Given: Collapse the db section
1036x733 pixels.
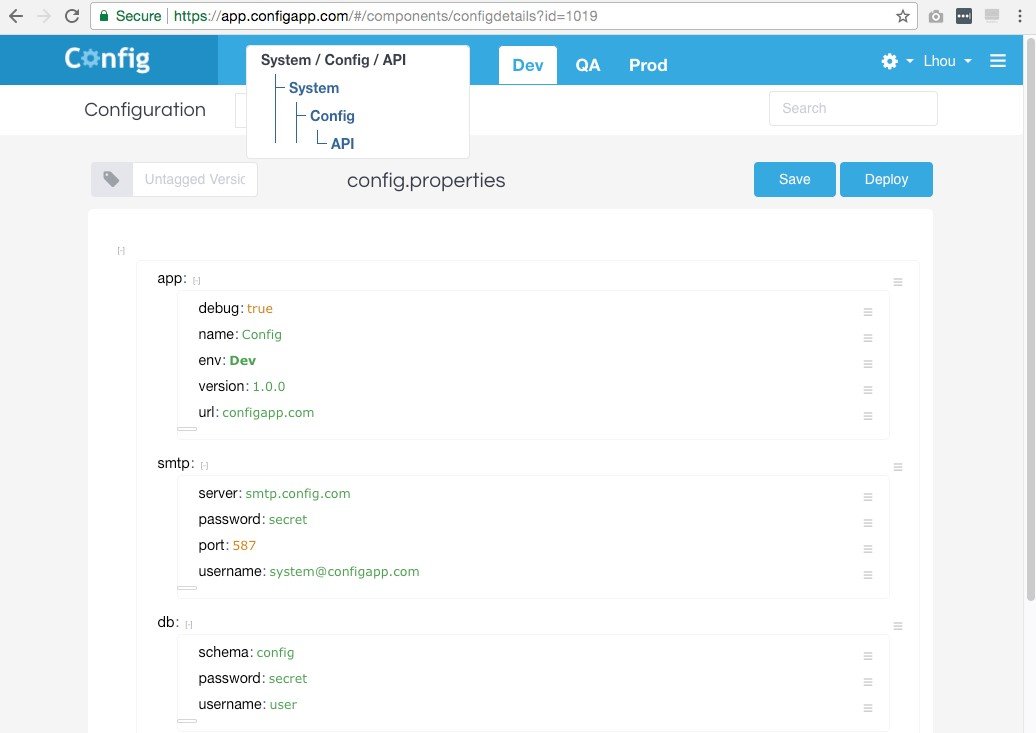Looking at the screenshot, I should [x=188, y=625].
